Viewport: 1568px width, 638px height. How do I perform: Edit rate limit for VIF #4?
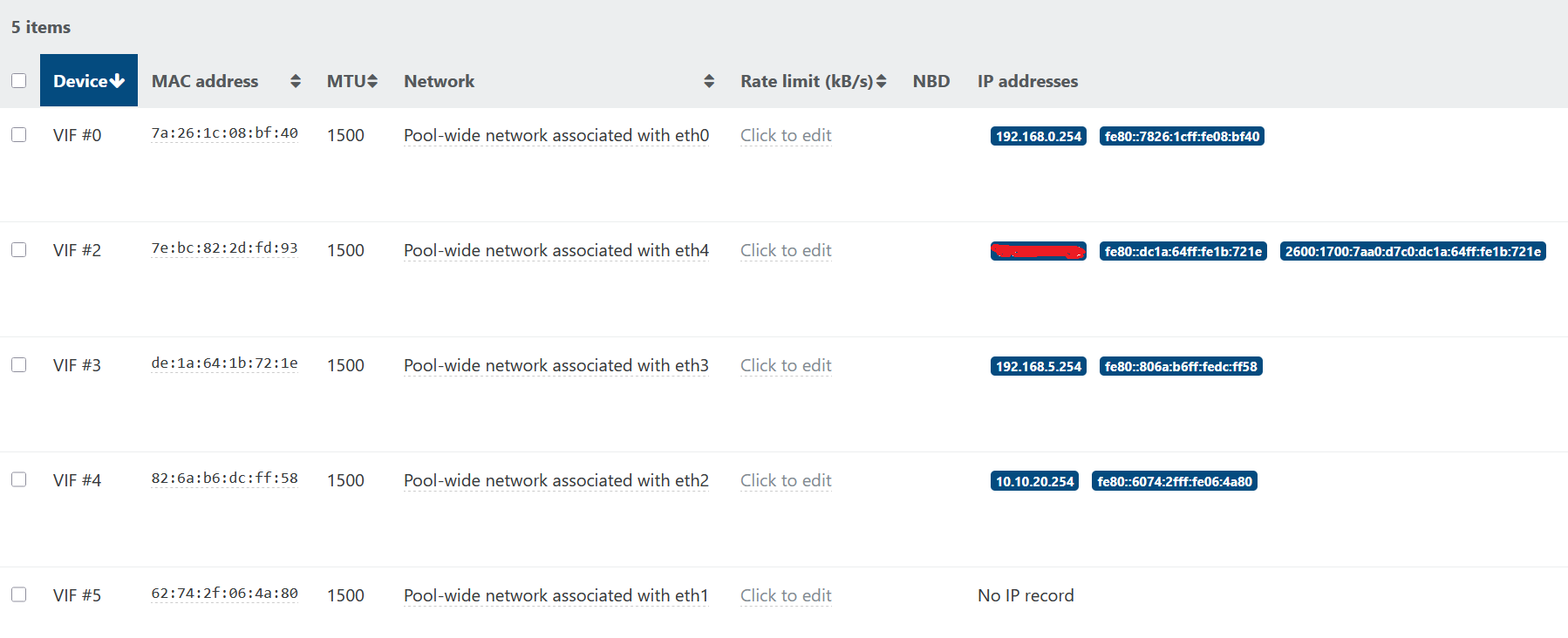click(785, 480)
